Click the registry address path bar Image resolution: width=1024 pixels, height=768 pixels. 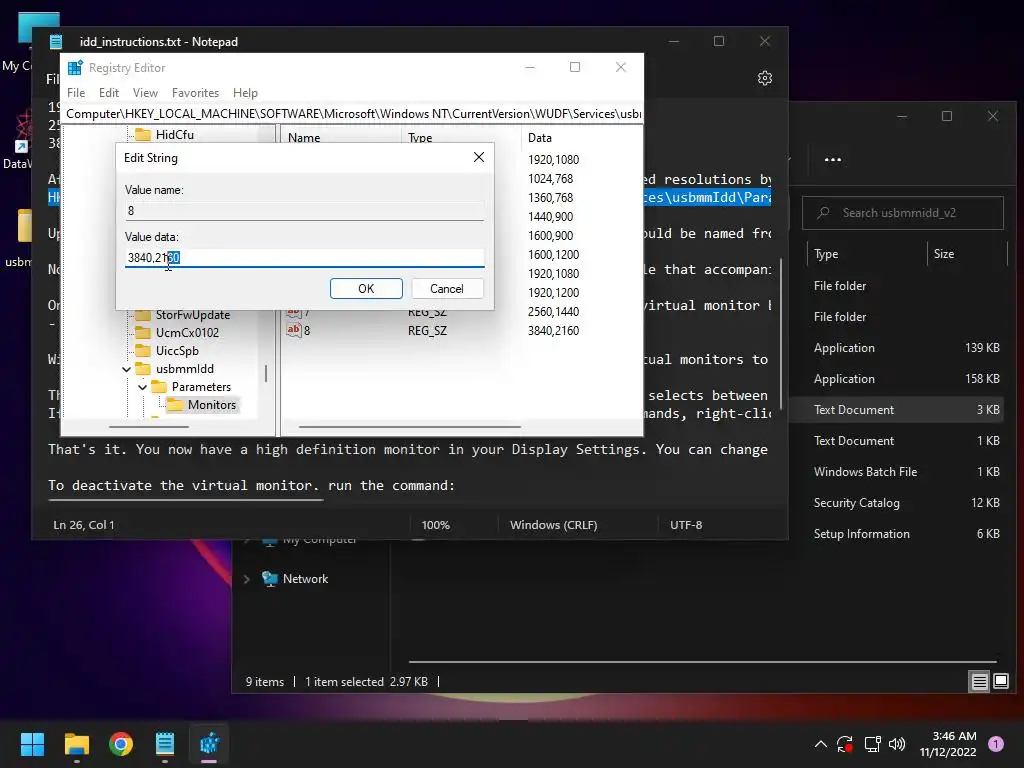click(x=353, y=114)
